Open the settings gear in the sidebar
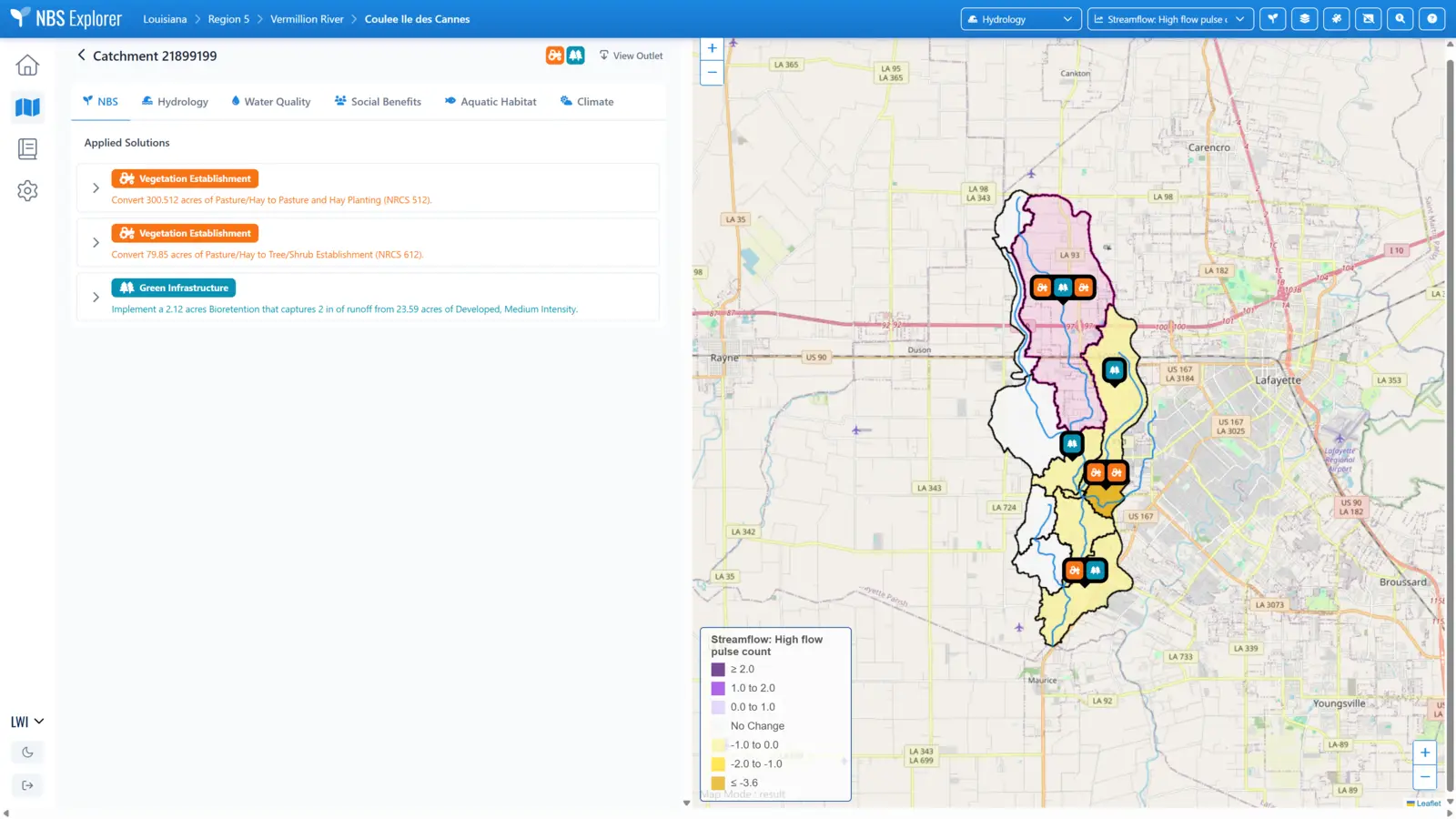Screen dimensions: 1456x819 click(27, 191)
